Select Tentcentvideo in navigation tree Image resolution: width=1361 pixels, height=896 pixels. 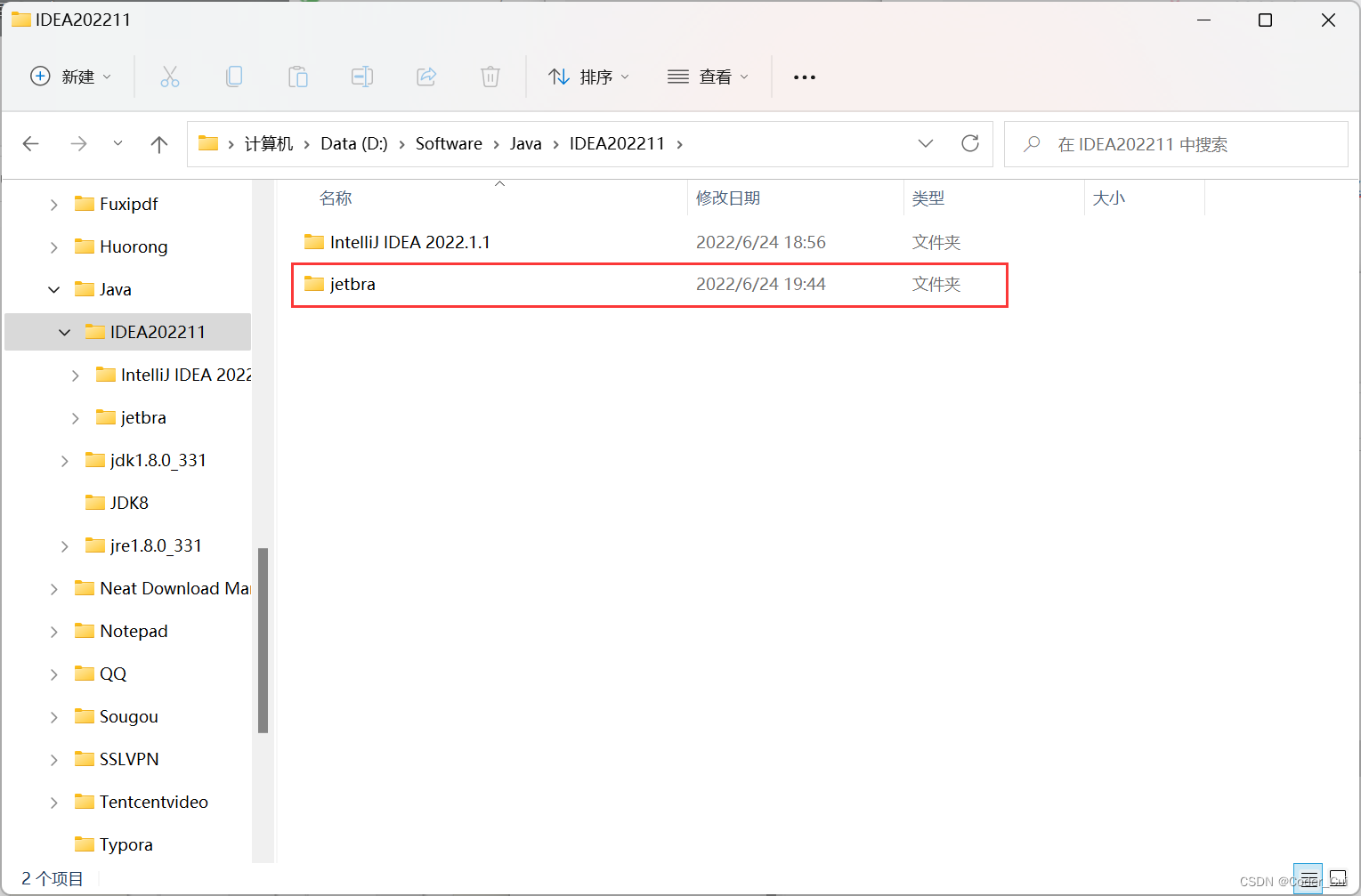point(153,802)
